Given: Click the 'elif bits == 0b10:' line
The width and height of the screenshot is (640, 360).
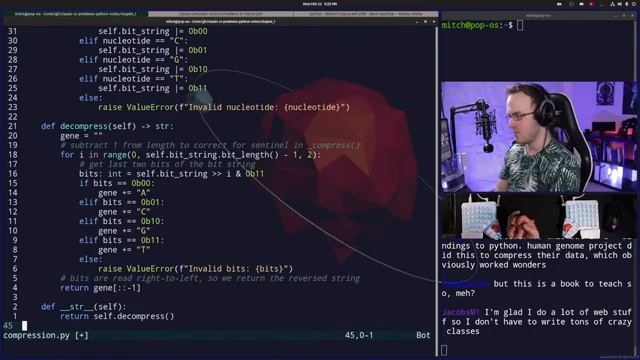Looking at the screenshot, I should [x=121, y=221].
